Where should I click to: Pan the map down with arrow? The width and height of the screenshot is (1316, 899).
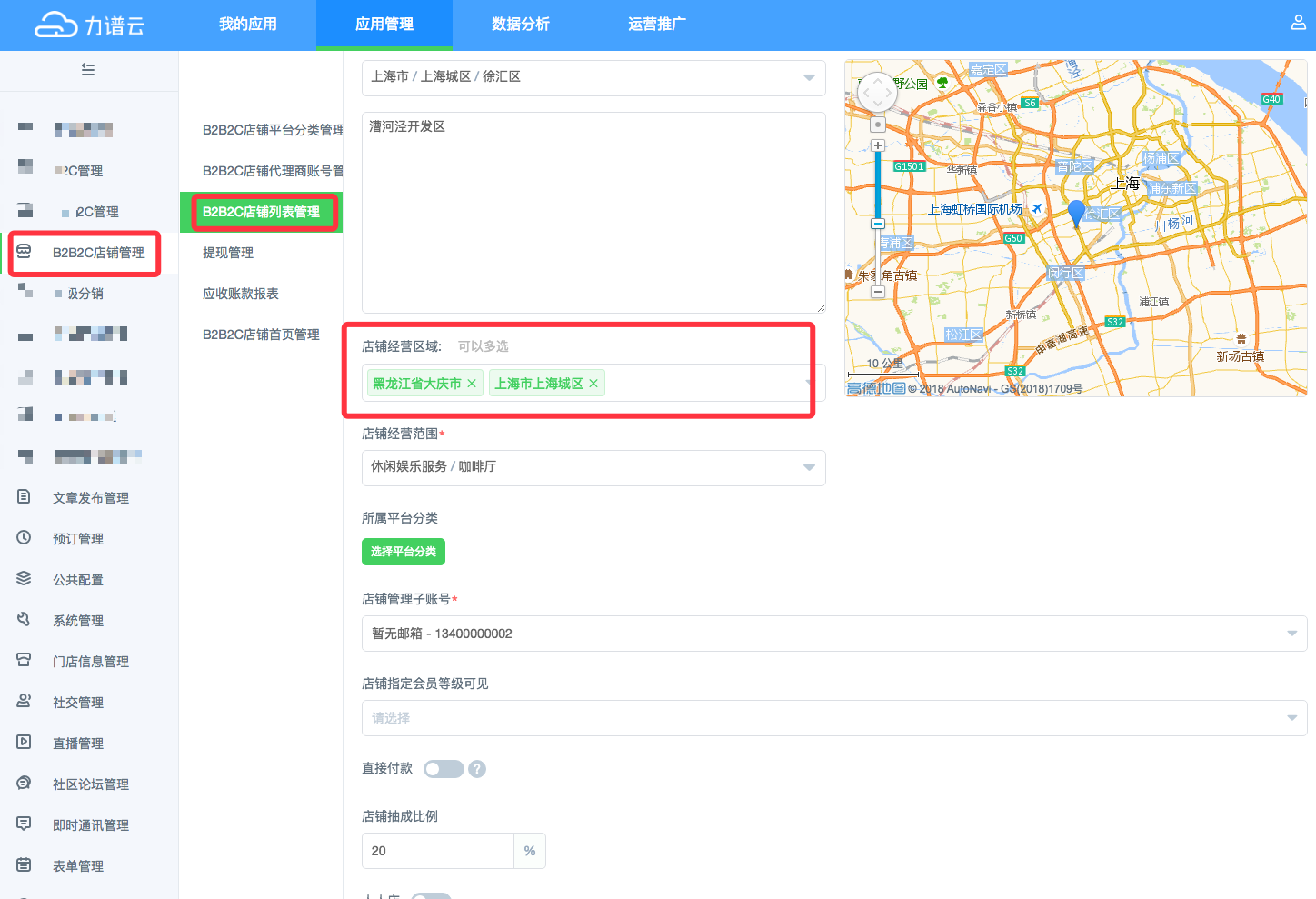tap(878, 104)
